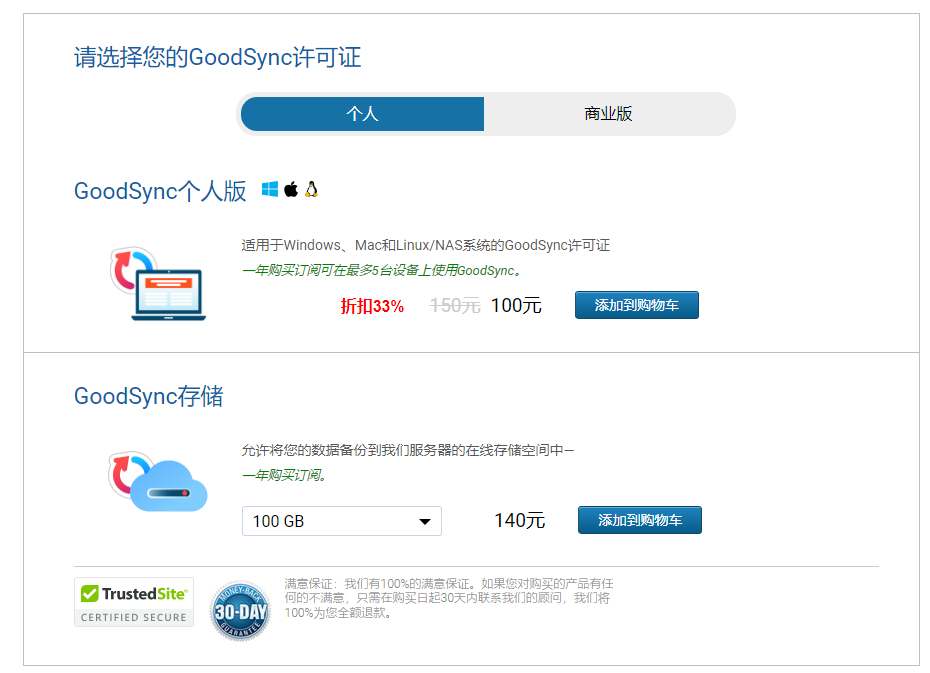Click the green five-device subscription note
Screen dimensions: 930x673
point(381,271)
